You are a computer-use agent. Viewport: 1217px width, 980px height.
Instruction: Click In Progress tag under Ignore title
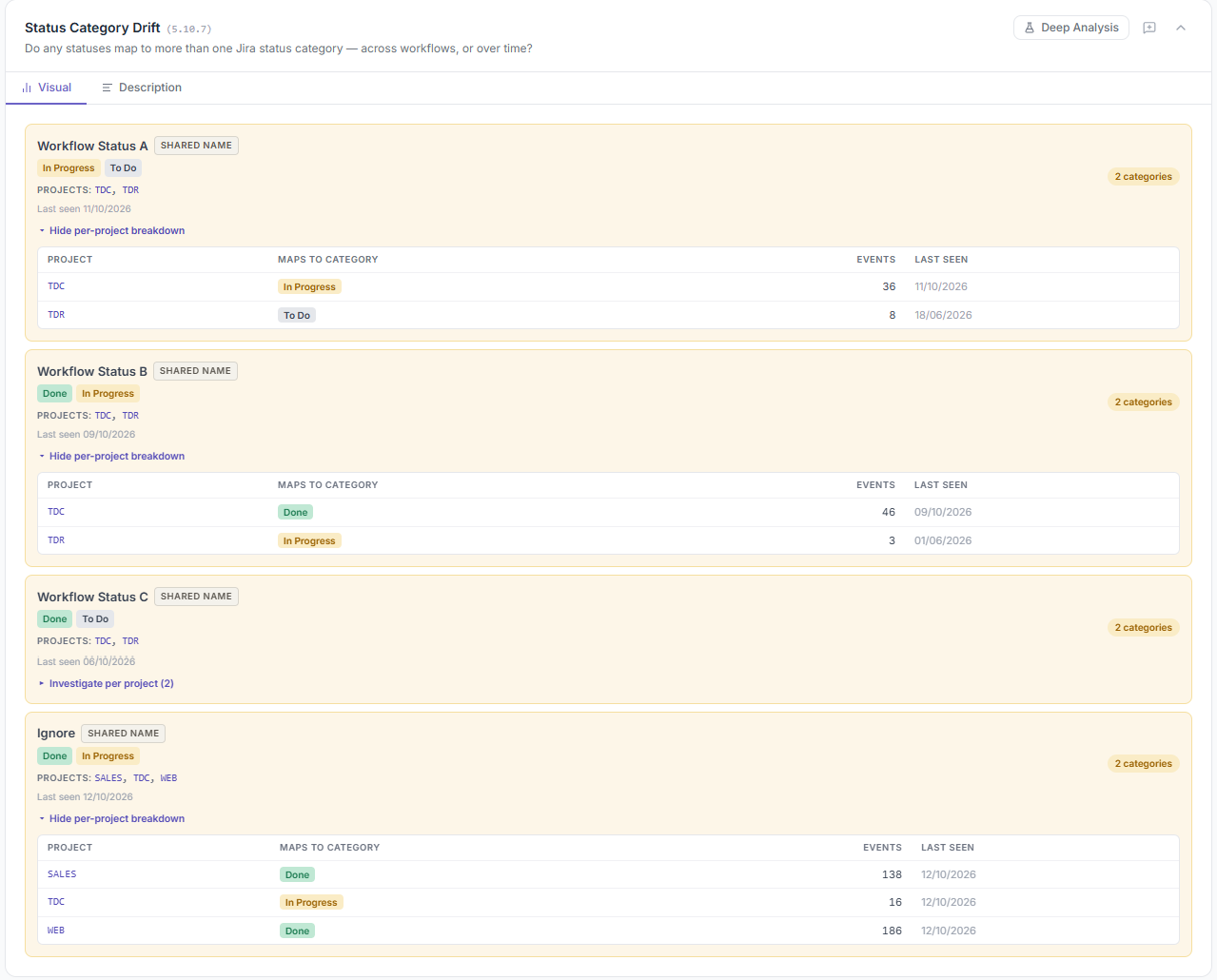click(108, 756)
